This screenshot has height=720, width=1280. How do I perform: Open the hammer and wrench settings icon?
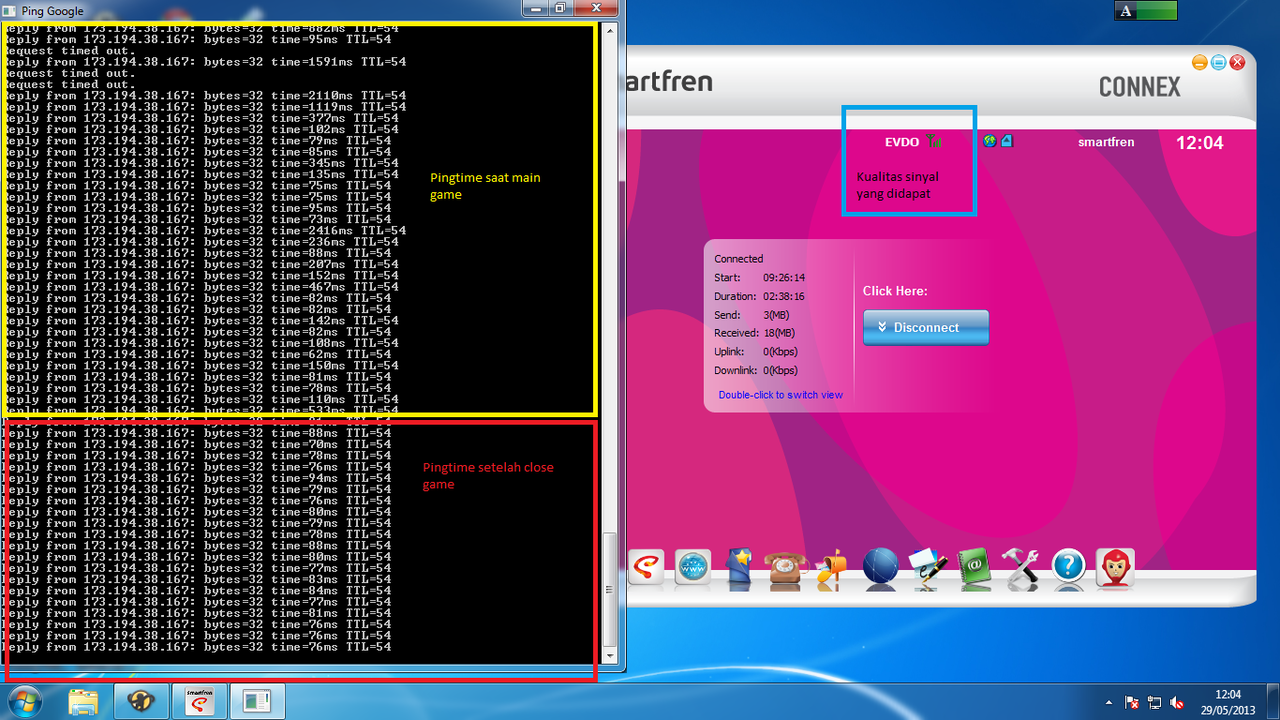click(1021, 567)
